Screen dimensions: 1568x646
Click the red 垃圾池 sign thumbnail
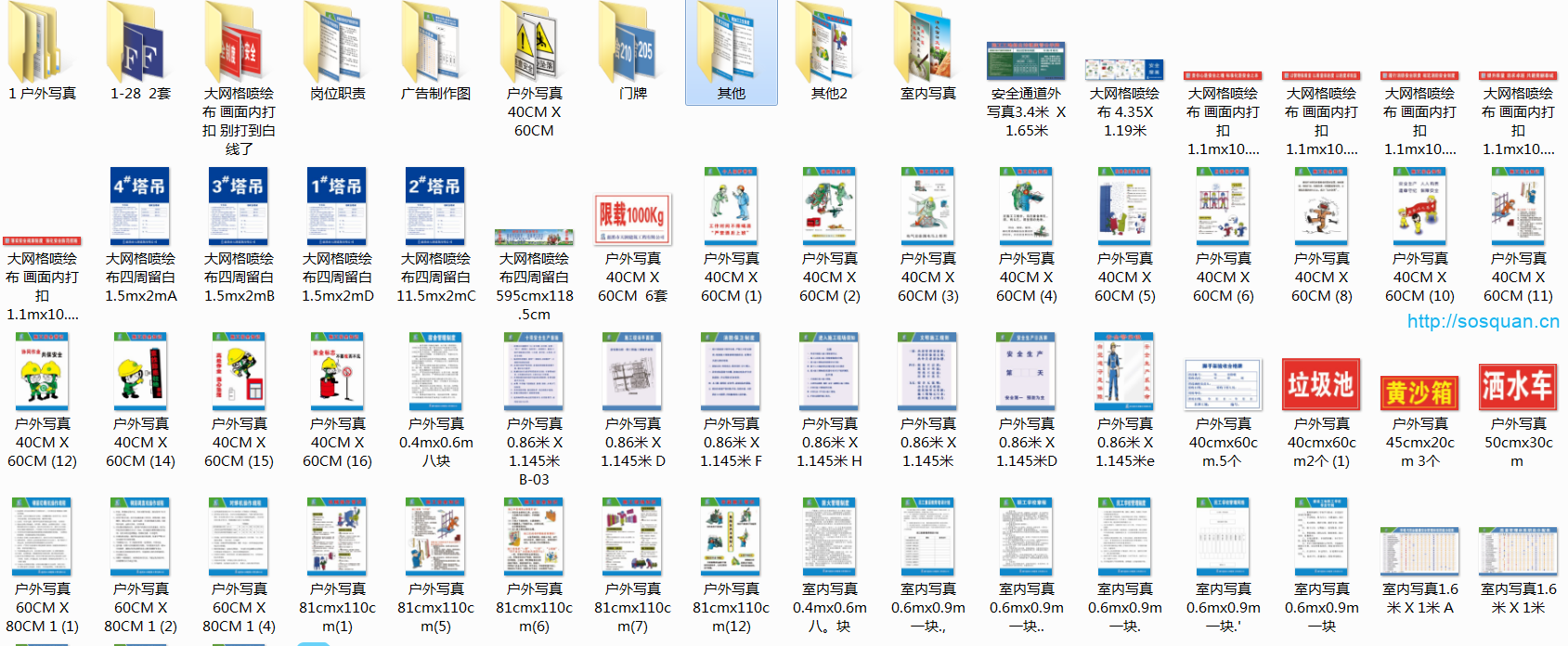coord(1321,384)
